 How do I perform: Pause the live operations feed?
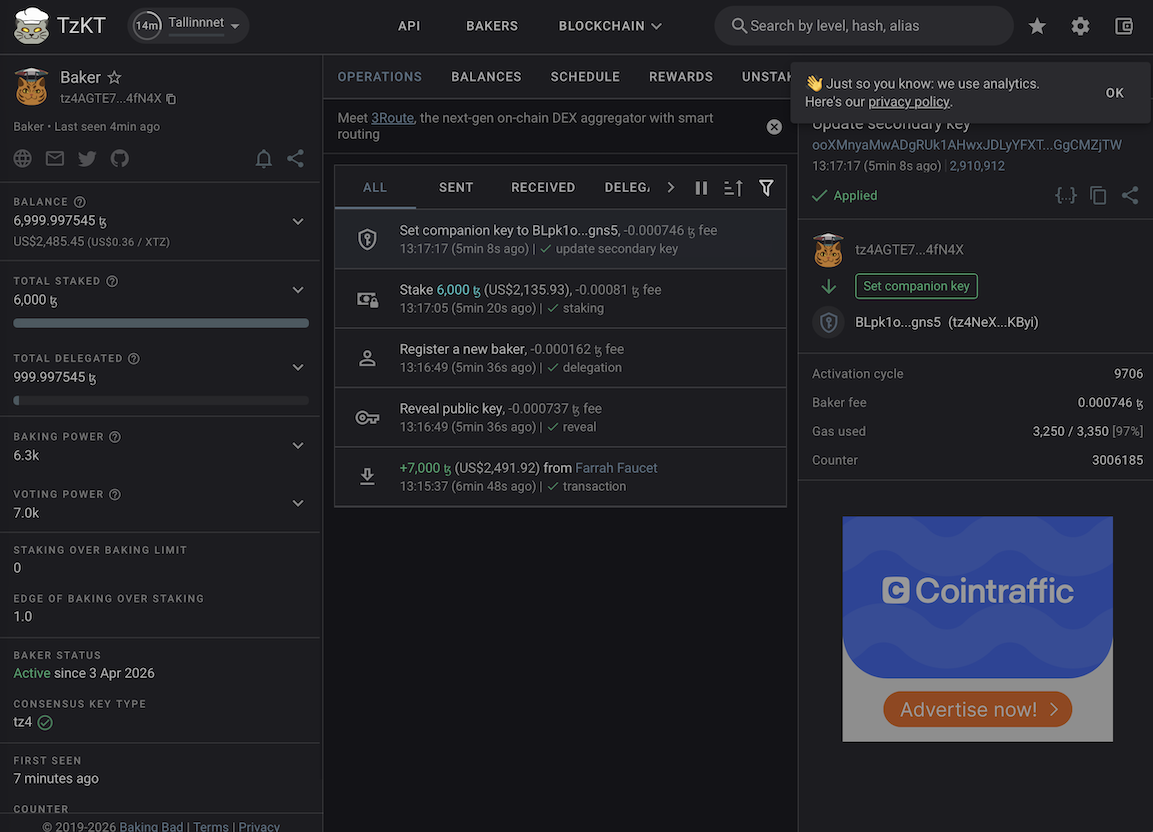click(701, 188)
